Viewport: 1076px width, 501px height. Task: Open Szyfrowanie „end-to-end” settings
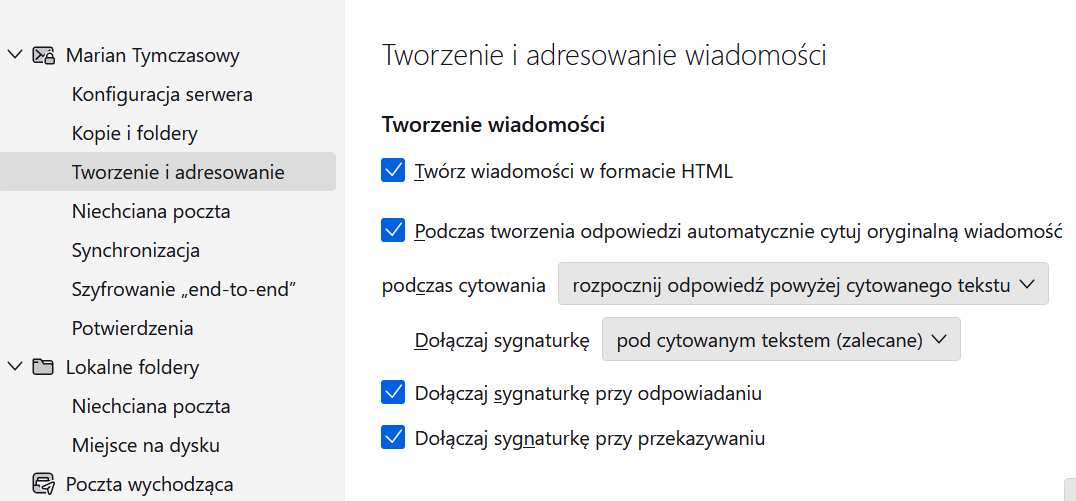pyautogui.click(x=185, y=289)
